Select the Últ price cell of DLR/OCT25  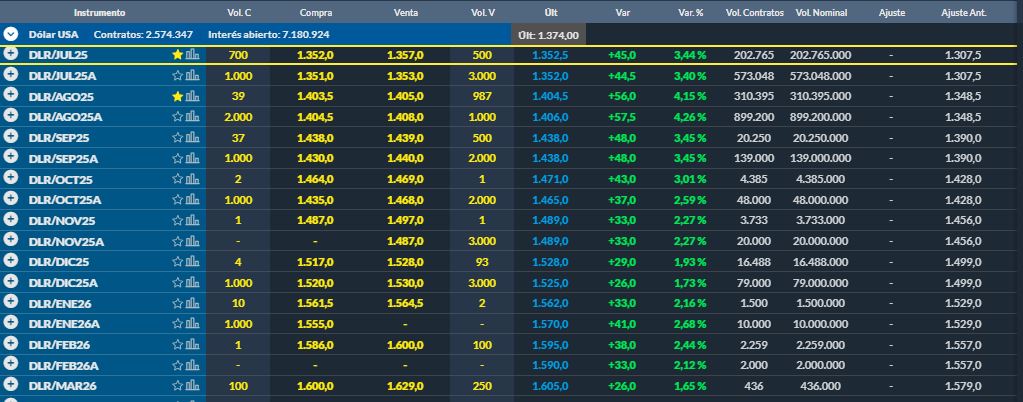pos(550,179)
